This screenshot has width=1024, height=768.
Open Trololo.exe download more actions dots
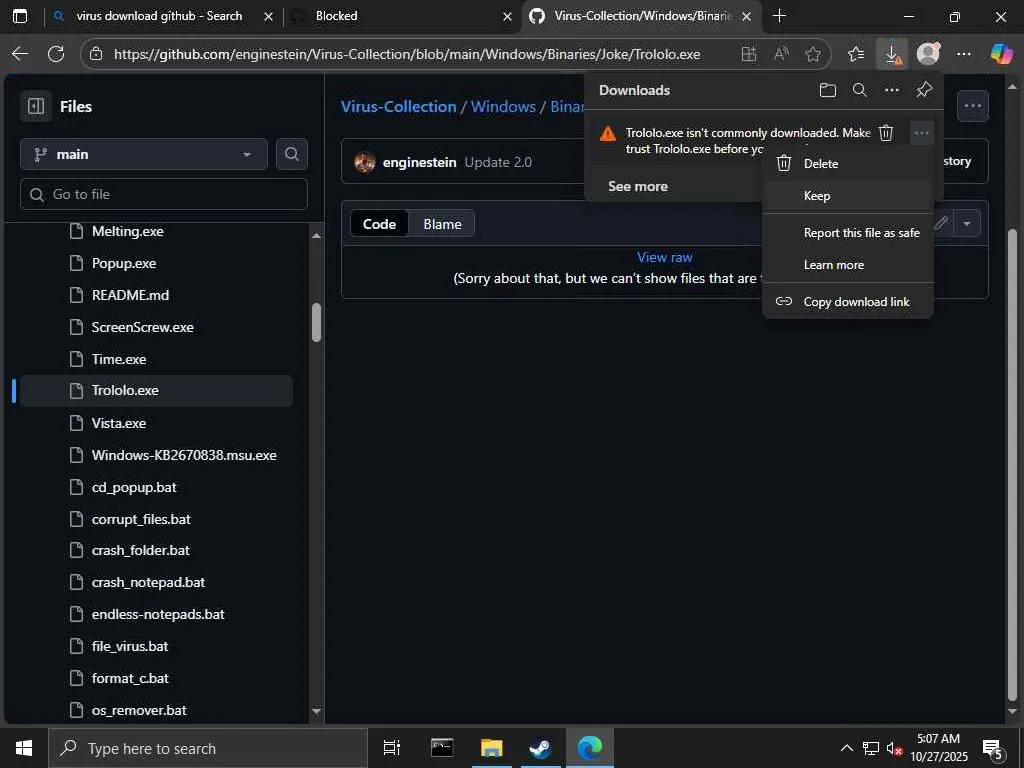(x=921, y=133)
